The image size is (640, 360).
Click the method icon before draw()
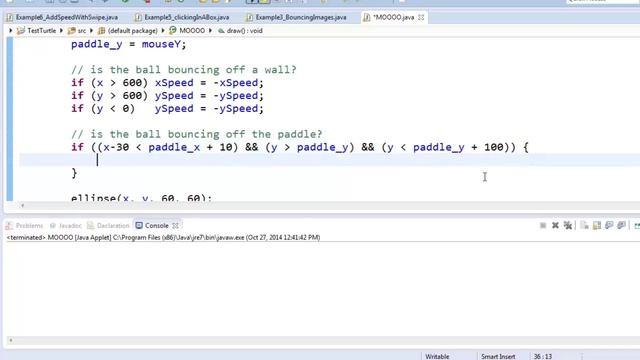click(x=221, y=31)
